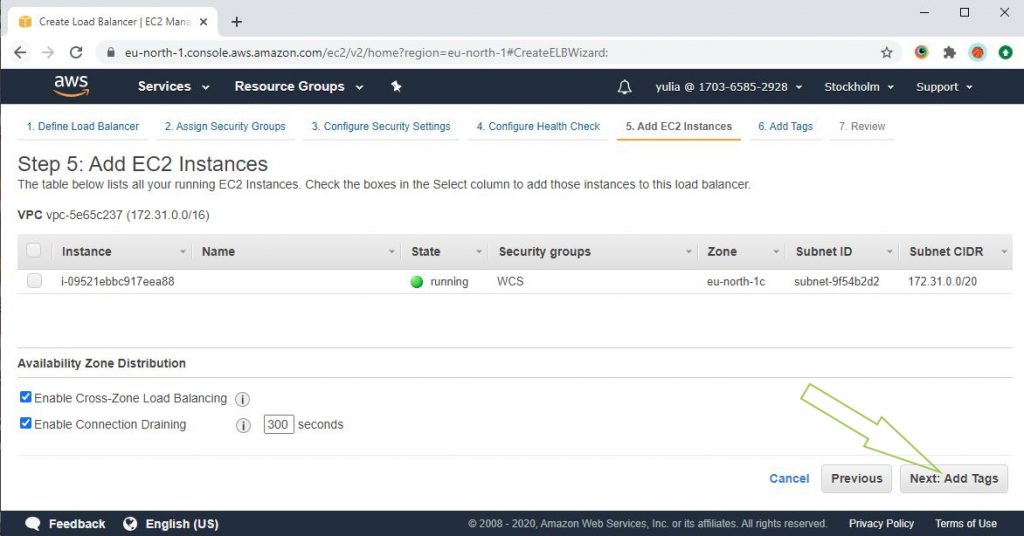Click the Subnet CIDR column sort arrow
The width and height of the screenshot is (1024, 536).
pos(1004,252)
